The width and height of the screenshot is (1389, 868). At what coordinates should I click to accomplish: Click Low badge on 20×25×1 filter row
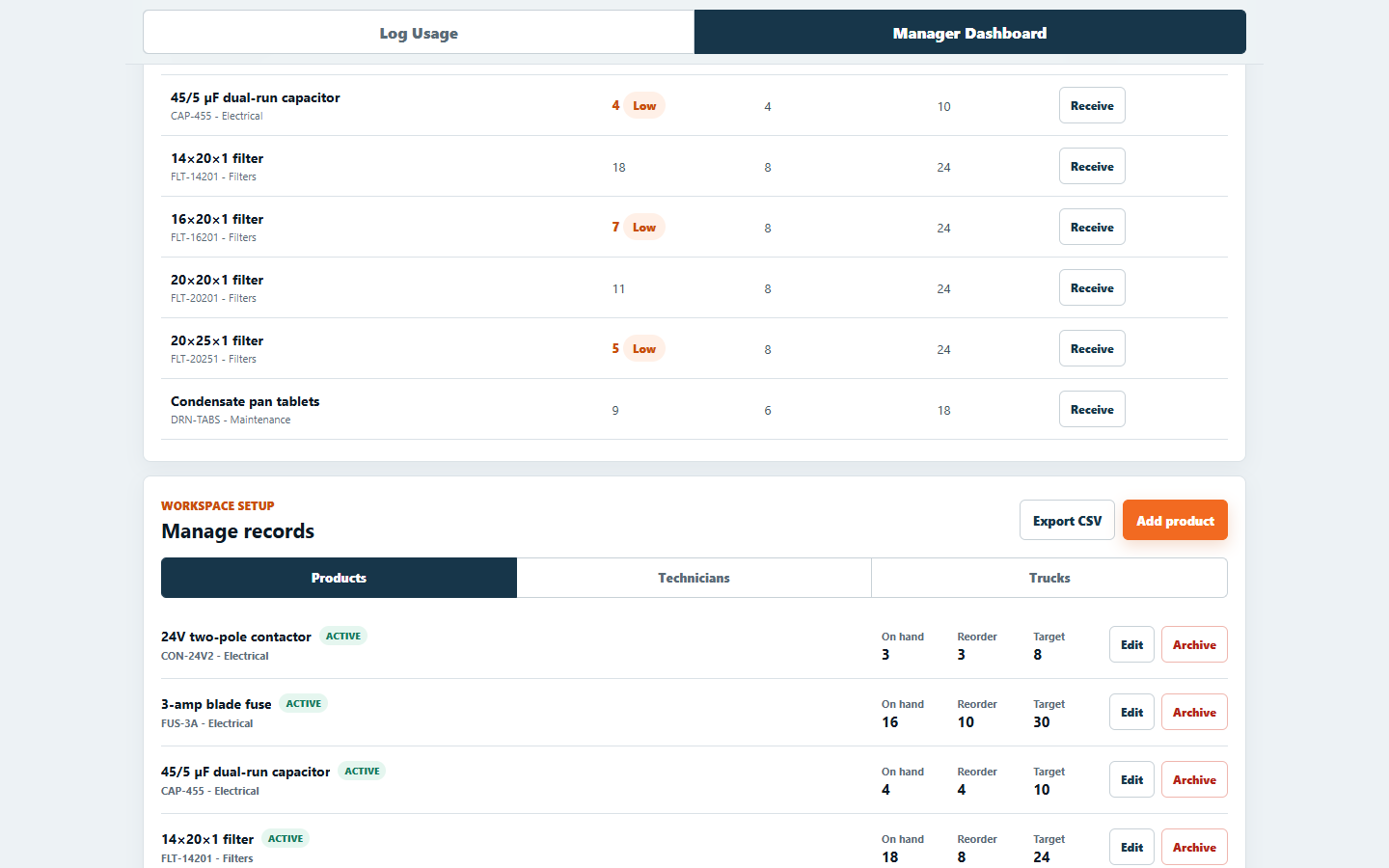click(644, 349)
